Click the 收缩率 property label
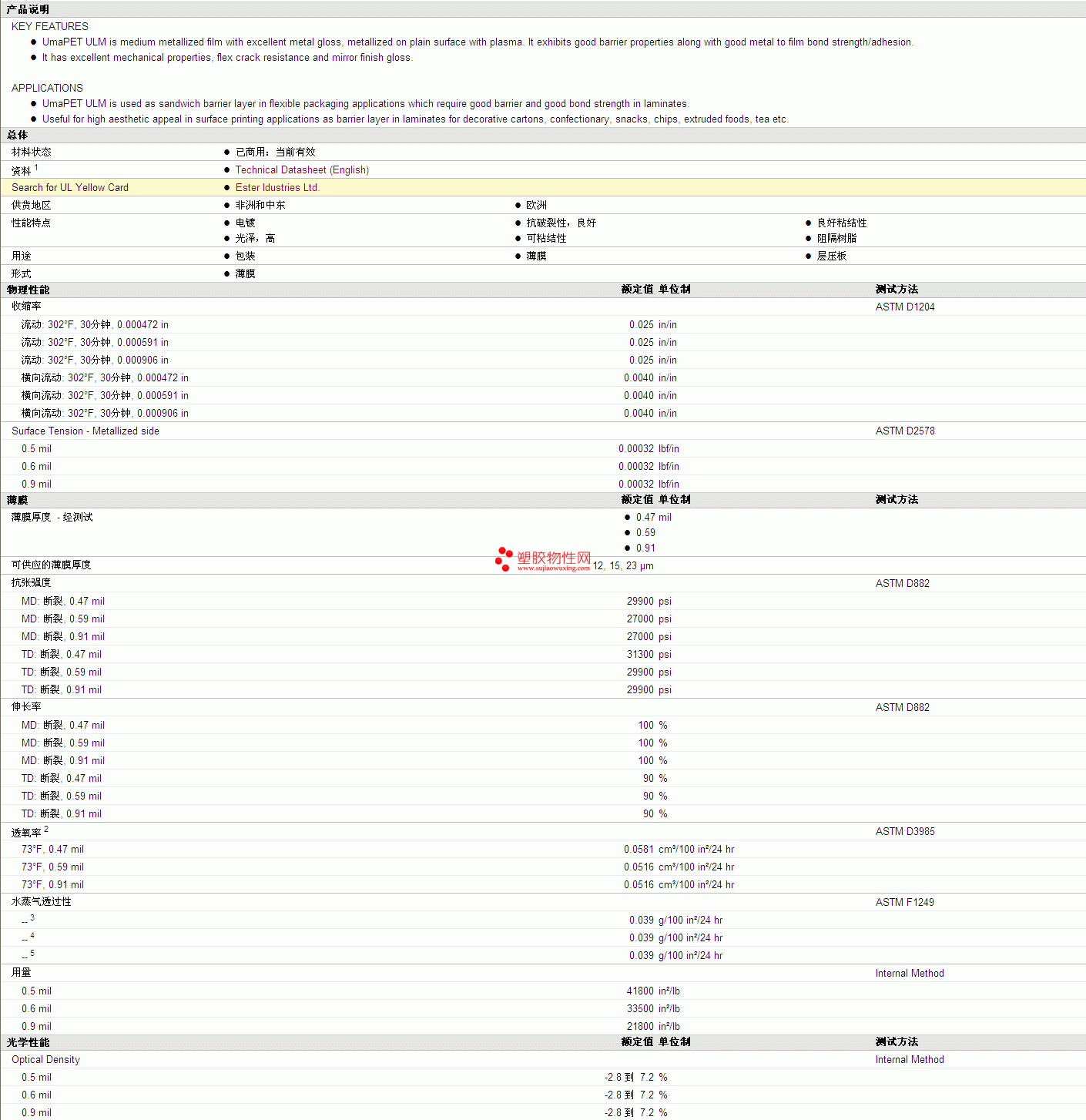This screenshot has height=1120, width=1086. [x=26, y=307]
